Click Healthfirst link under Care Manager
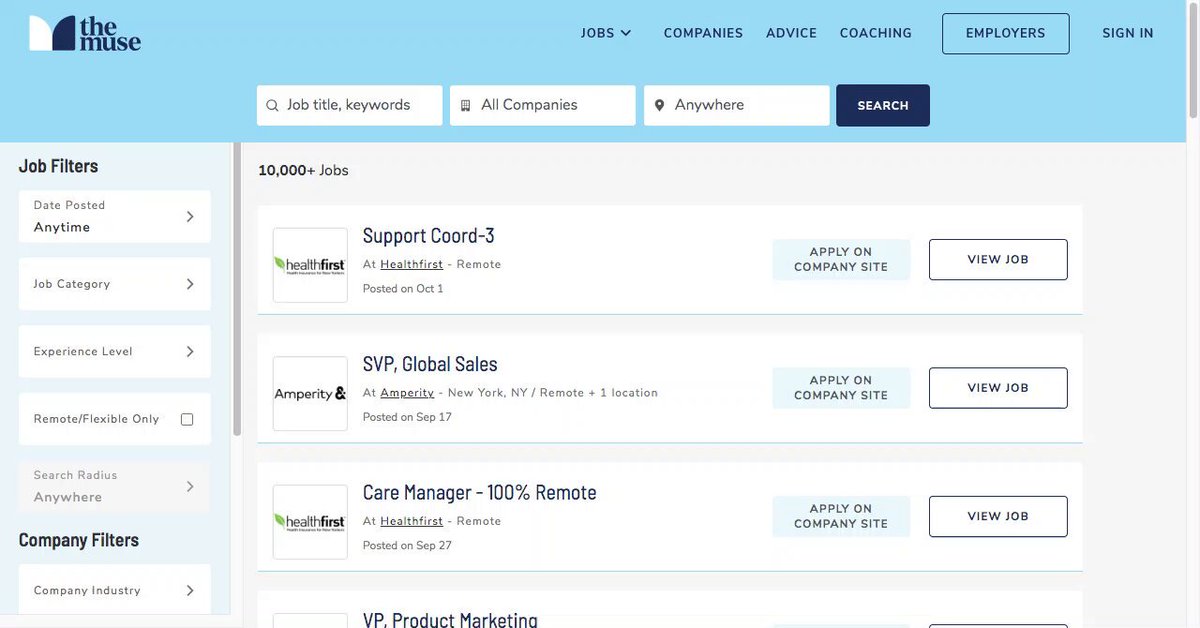Screen dimensions: 1200x628 411,521
